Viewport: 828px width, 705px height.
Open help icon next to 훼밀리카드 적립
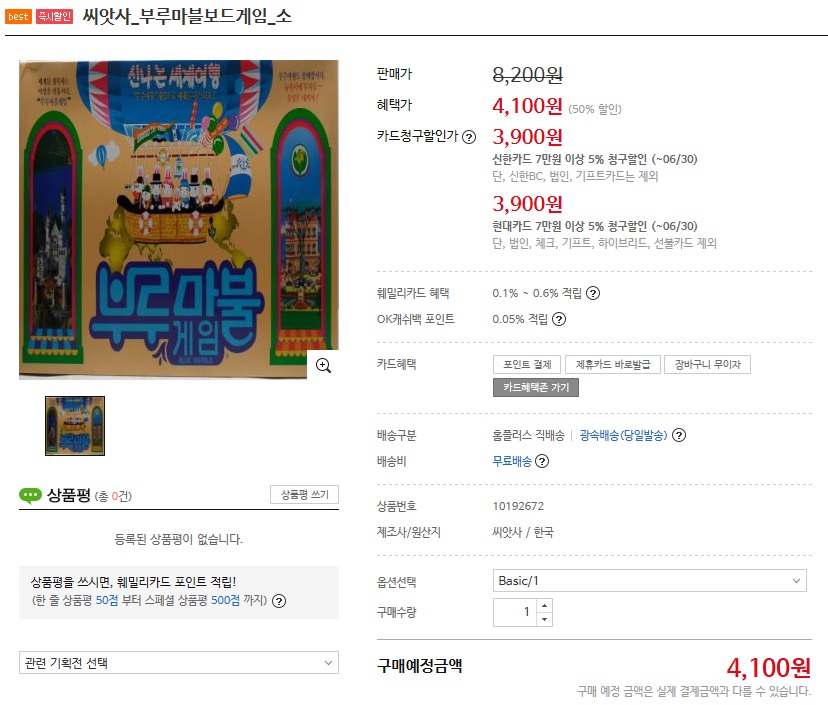(x=593, y=293)
